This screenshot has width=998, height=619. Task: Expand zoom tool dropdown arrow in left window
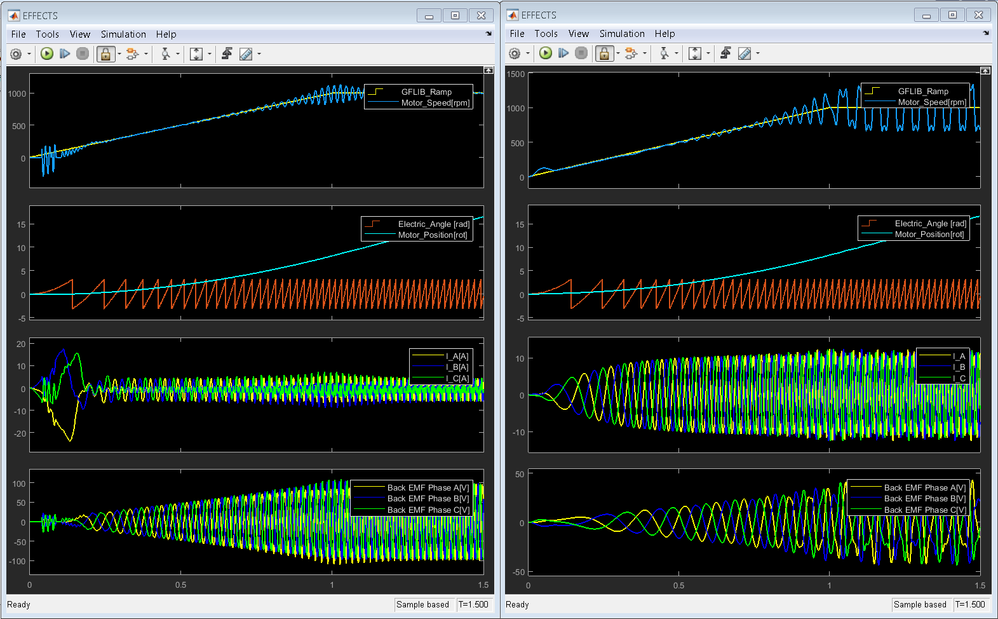(x=178, y=54)
